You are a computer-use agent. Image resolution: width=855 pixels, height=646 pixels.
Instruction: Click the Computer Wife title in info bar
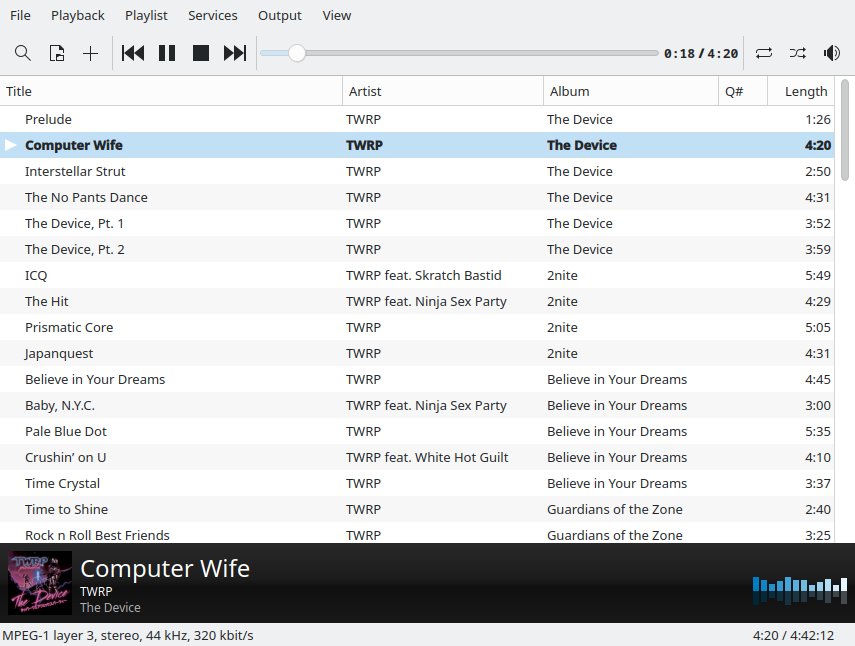point(165,569)
